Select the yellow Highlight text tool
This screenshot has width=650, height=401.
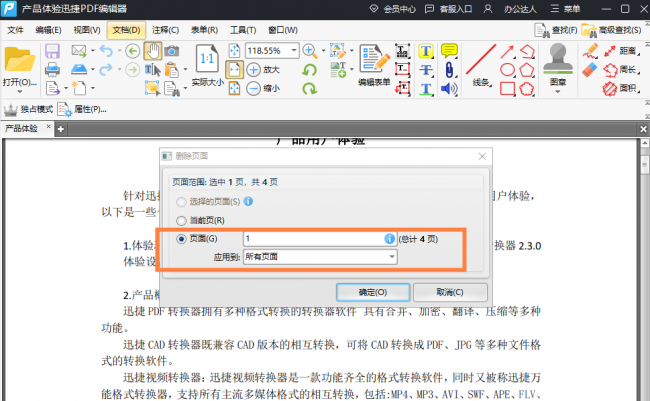(x=426, y=51)
